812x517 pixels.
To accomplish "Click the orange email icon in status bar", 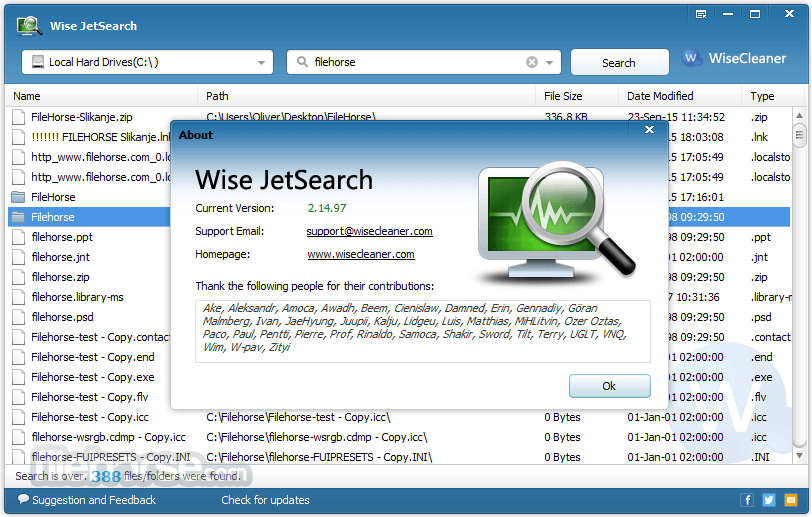I will [x=790, y=500].
